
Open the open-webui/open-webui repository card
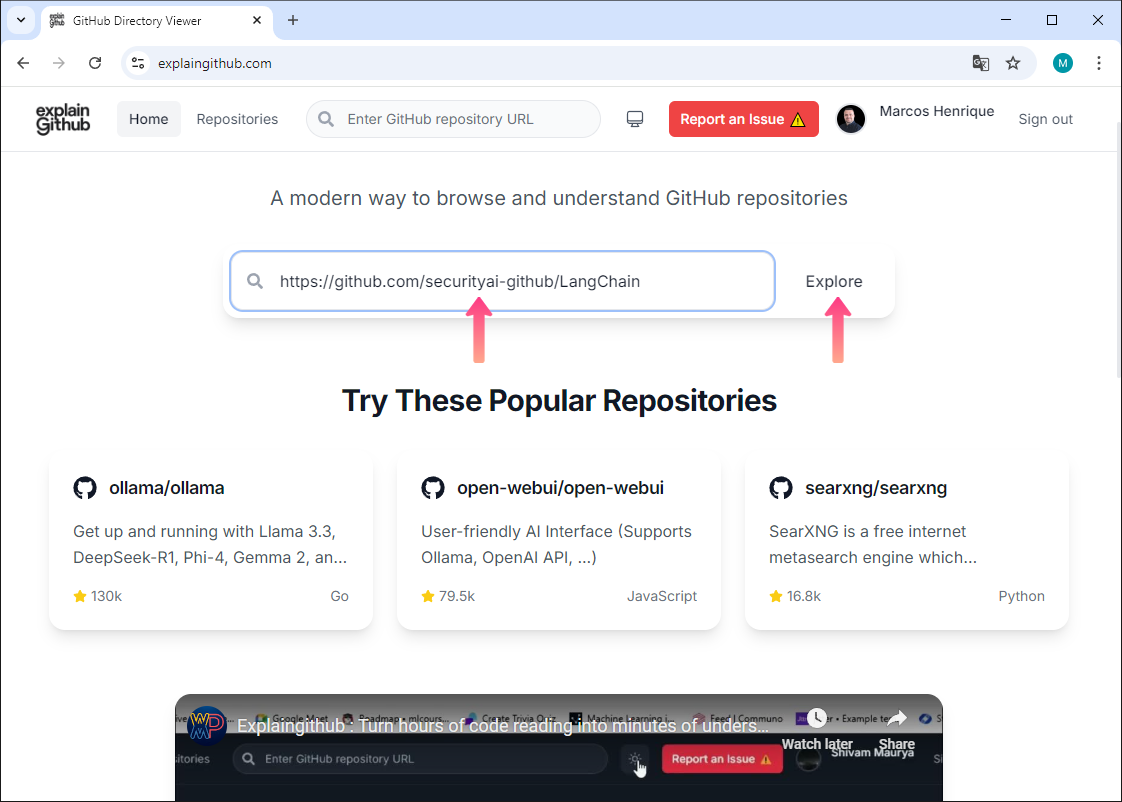pos(559,541)
